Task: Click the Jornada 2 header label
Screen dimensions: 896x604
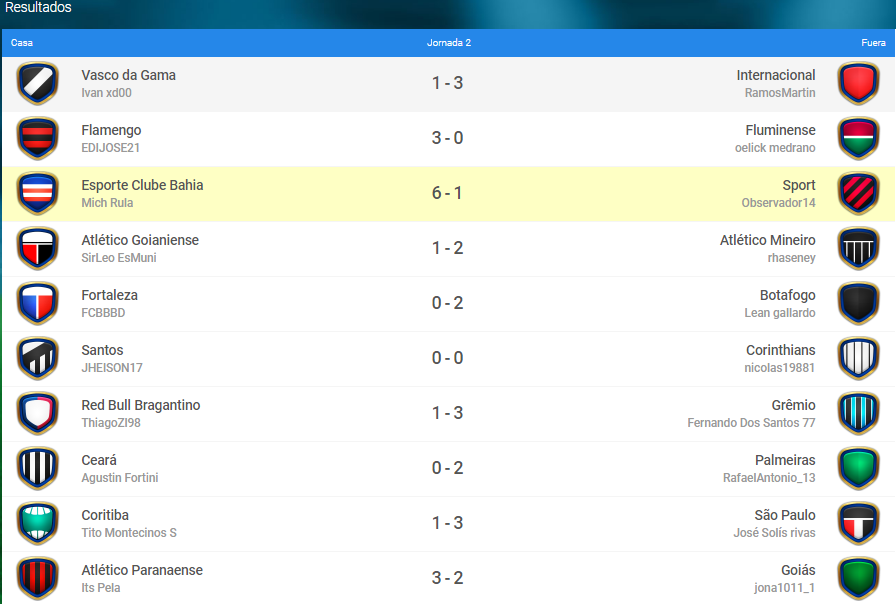Action: (x=449, y=43)
